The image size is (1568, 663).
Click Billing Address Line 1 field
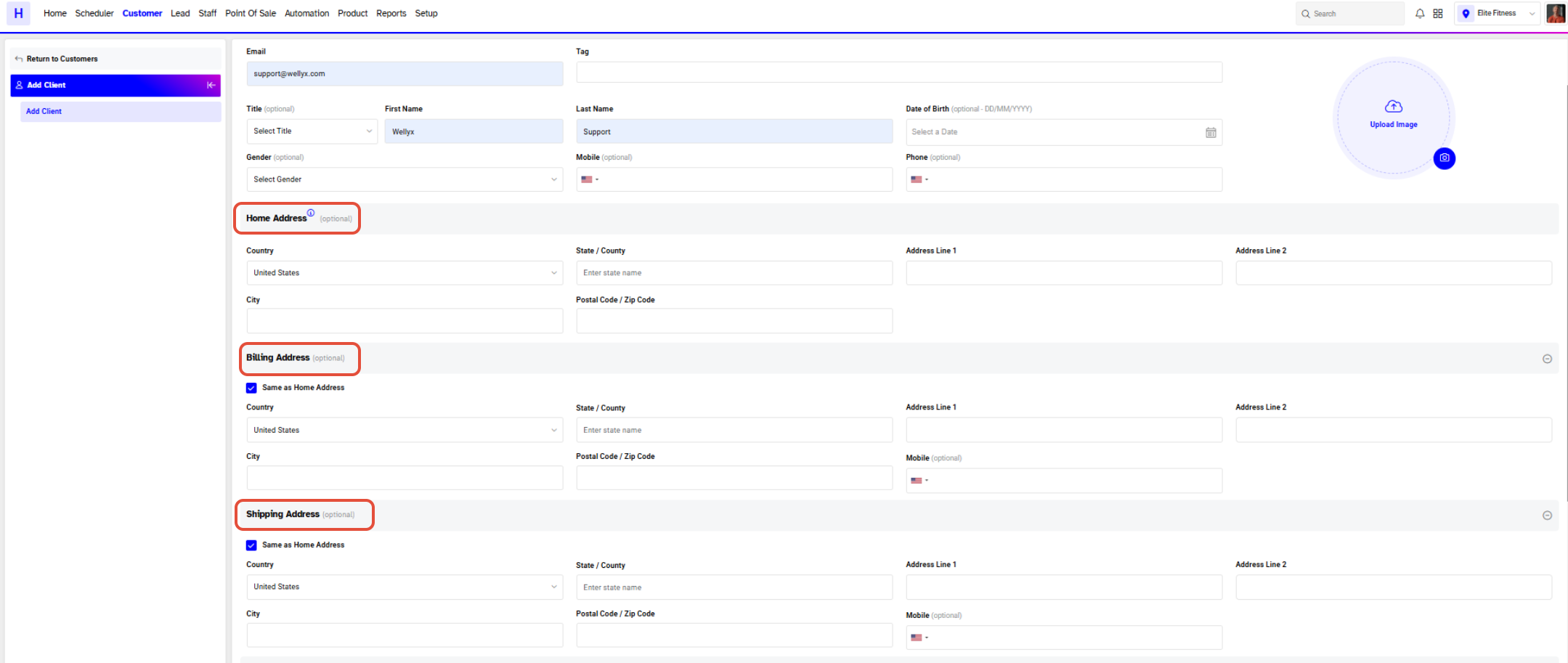coord(1064,430)
